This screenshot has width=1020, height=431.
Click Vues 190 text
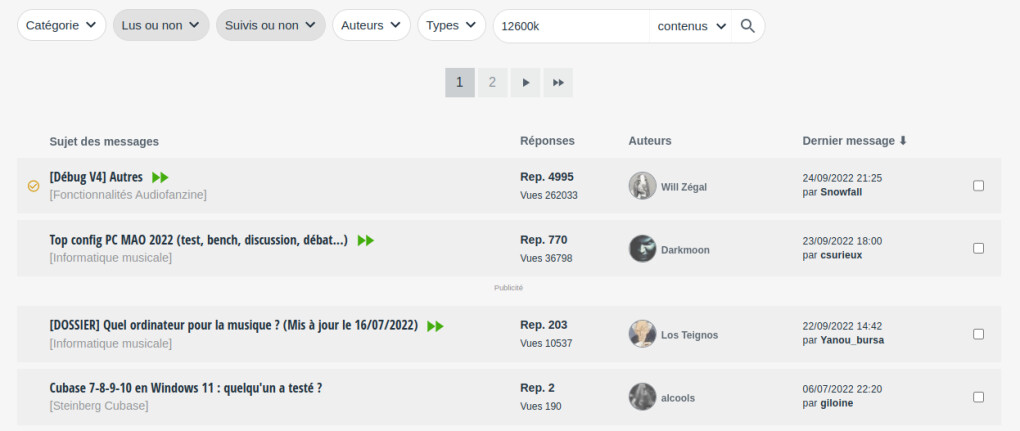pos(541,406)
